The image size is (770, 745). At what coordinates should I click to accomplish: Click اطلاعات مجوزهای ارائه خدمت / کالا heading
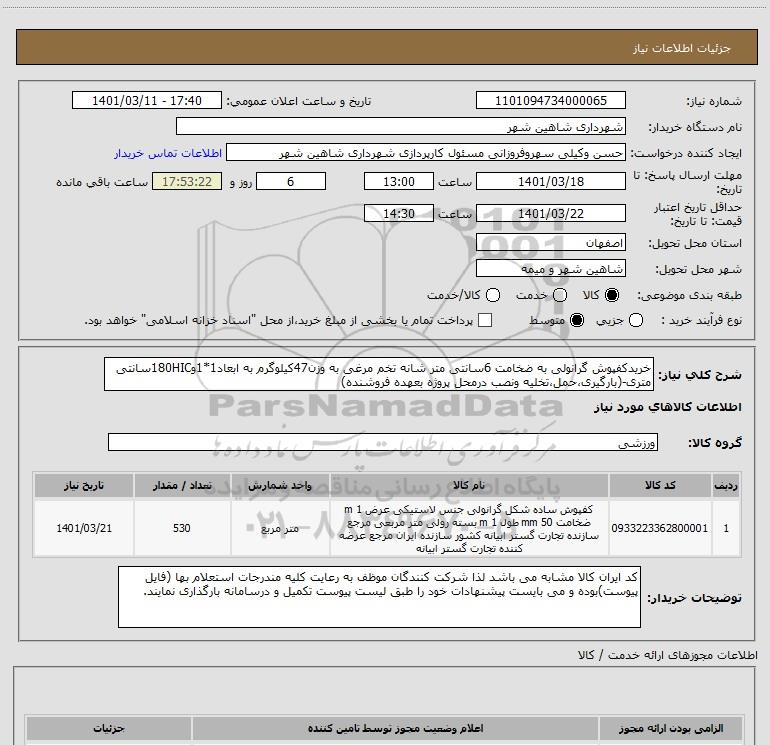pyautogui.click(x=667, y=655)
